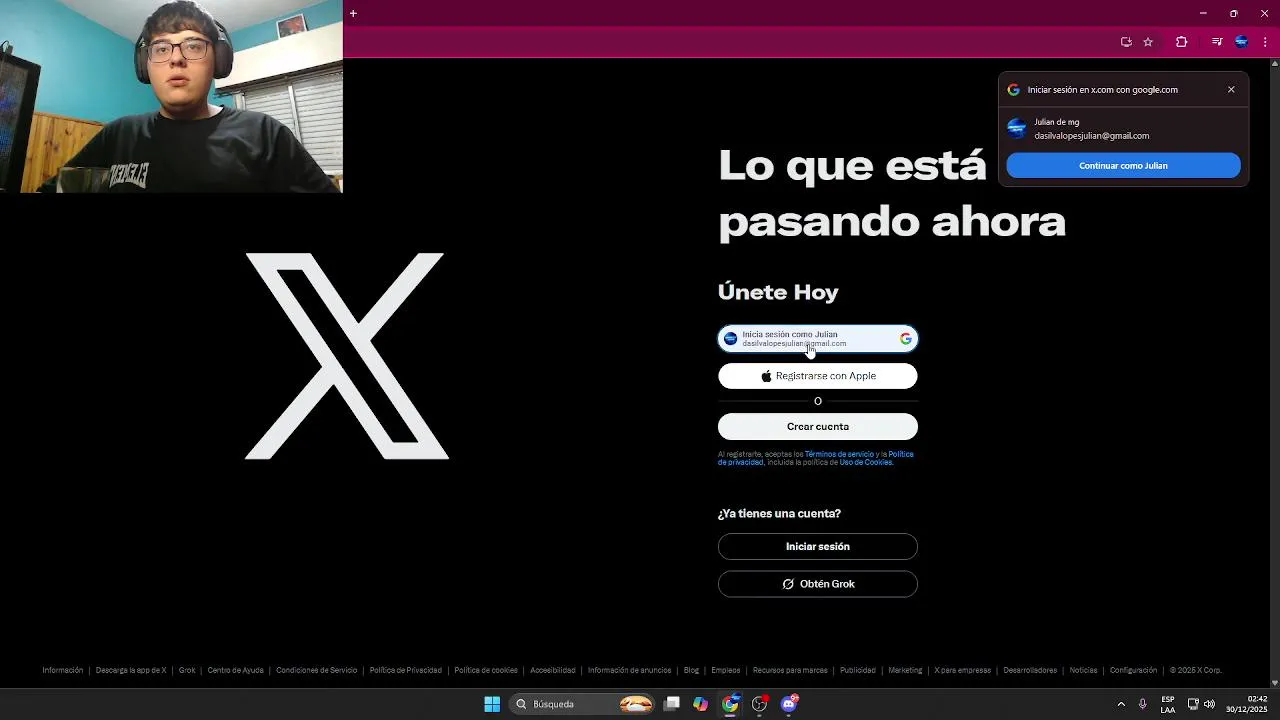Viewport: 1280px width, 720px height.
Task: Bookmark this page with the star icon
Action: click(1148, 42)
